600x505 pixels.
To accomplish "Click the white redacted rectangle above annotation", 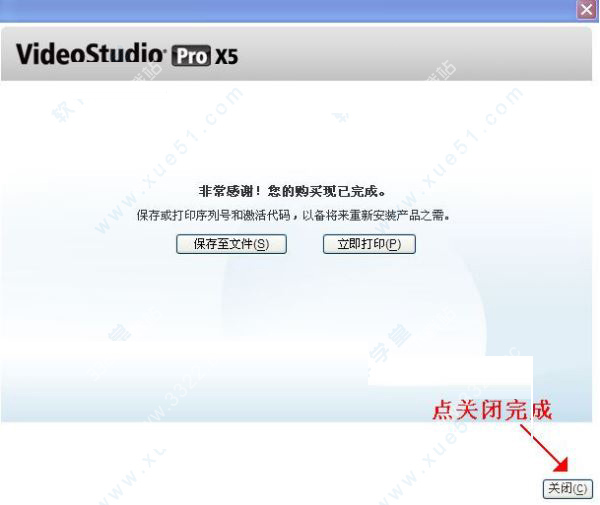I will click(450, 370).
